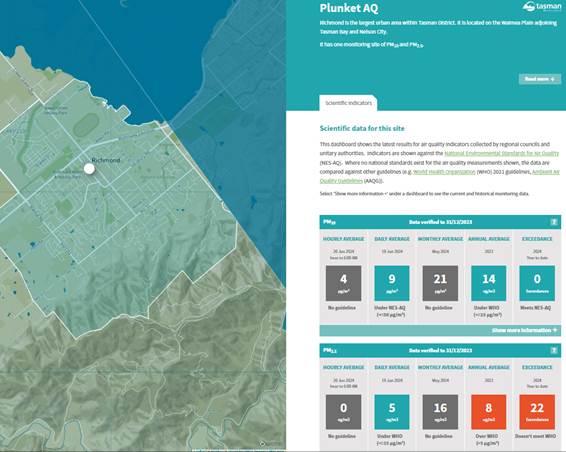Click the PM10 MONTHLY AVERAGE column heading
This screenshot has height=452, width=566.
(x=440, y=239)
